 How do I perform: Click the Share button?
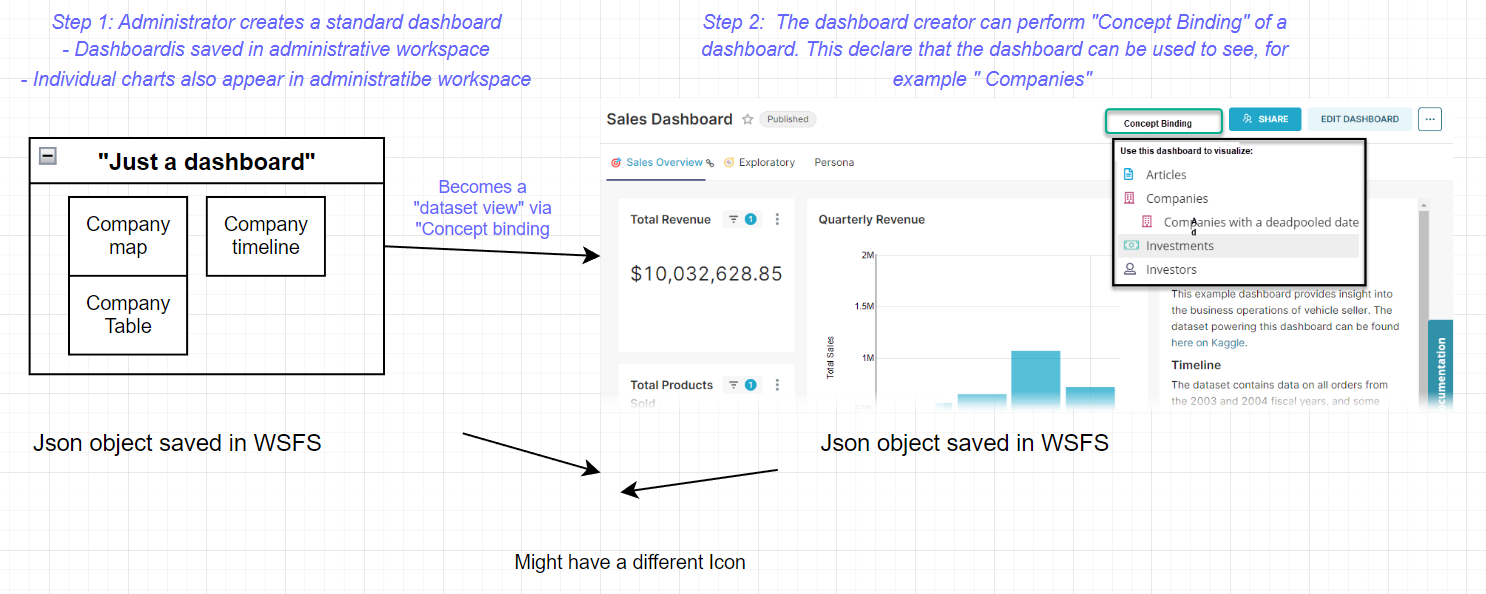click(1265, 119)
